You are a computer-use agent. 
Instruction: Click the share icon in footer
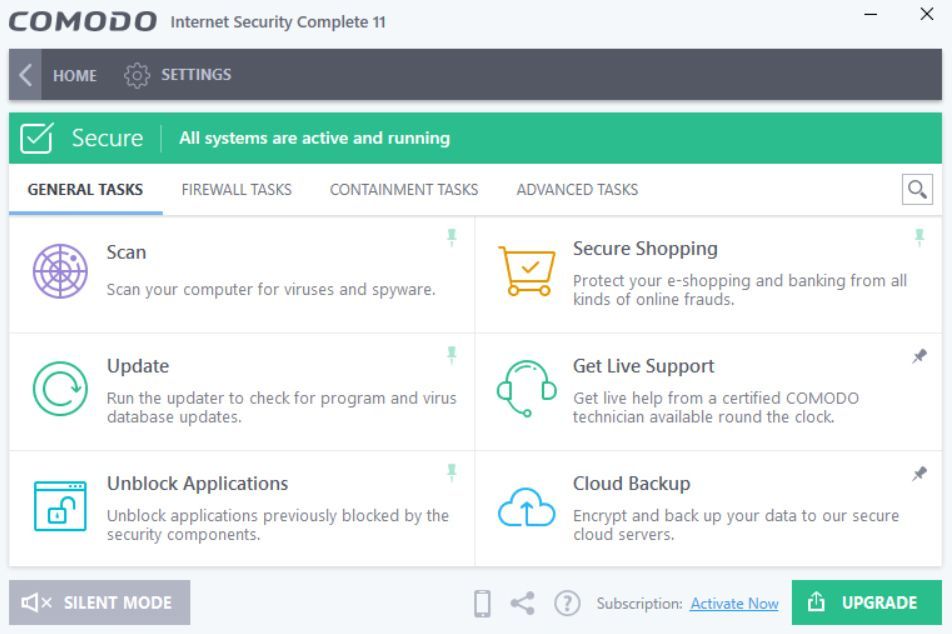[523, 603]
